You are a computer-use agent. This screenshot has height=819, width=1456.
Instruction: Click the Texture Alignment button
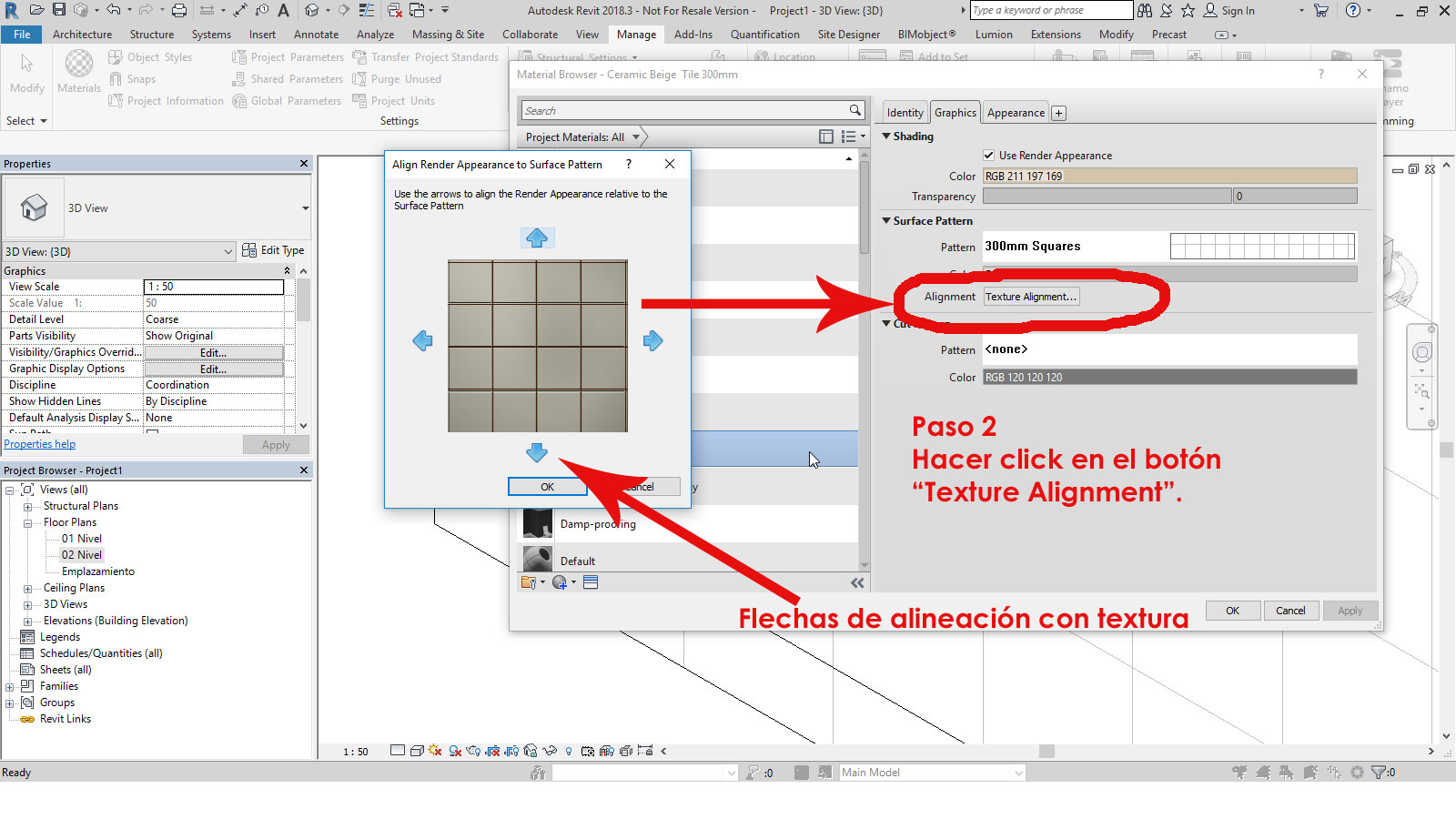[1031, 297]
